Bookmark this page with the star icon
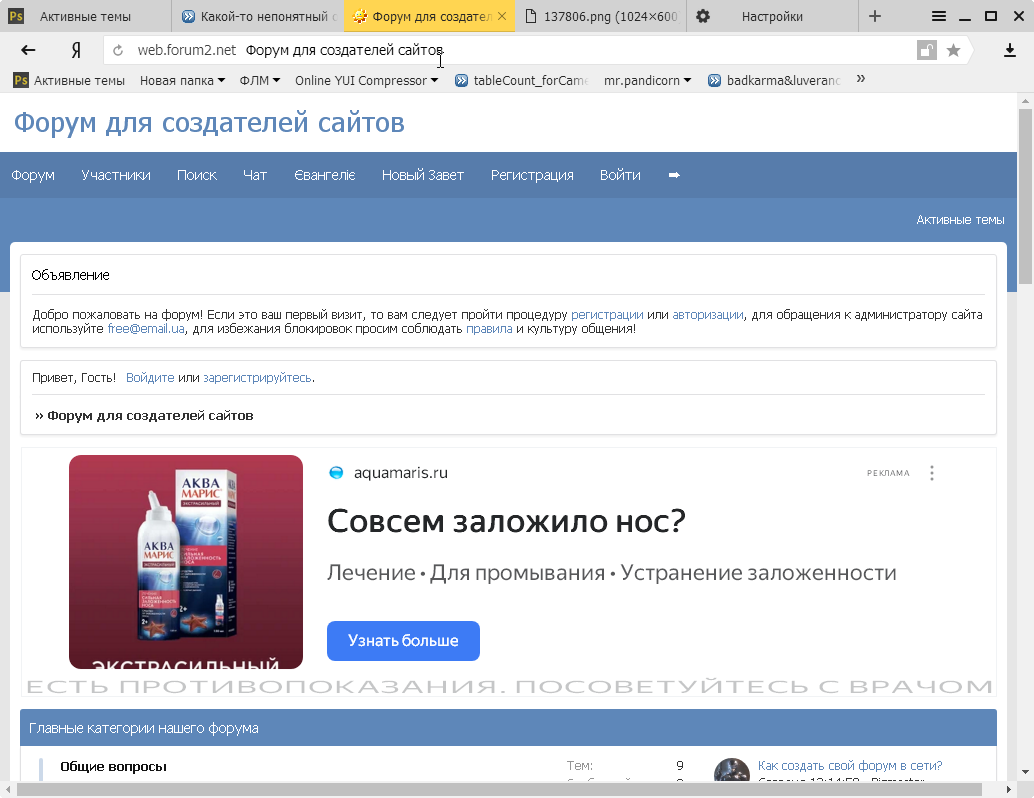Image resolution: width=1034 pixels, height=798 pixels. point(953,50)
